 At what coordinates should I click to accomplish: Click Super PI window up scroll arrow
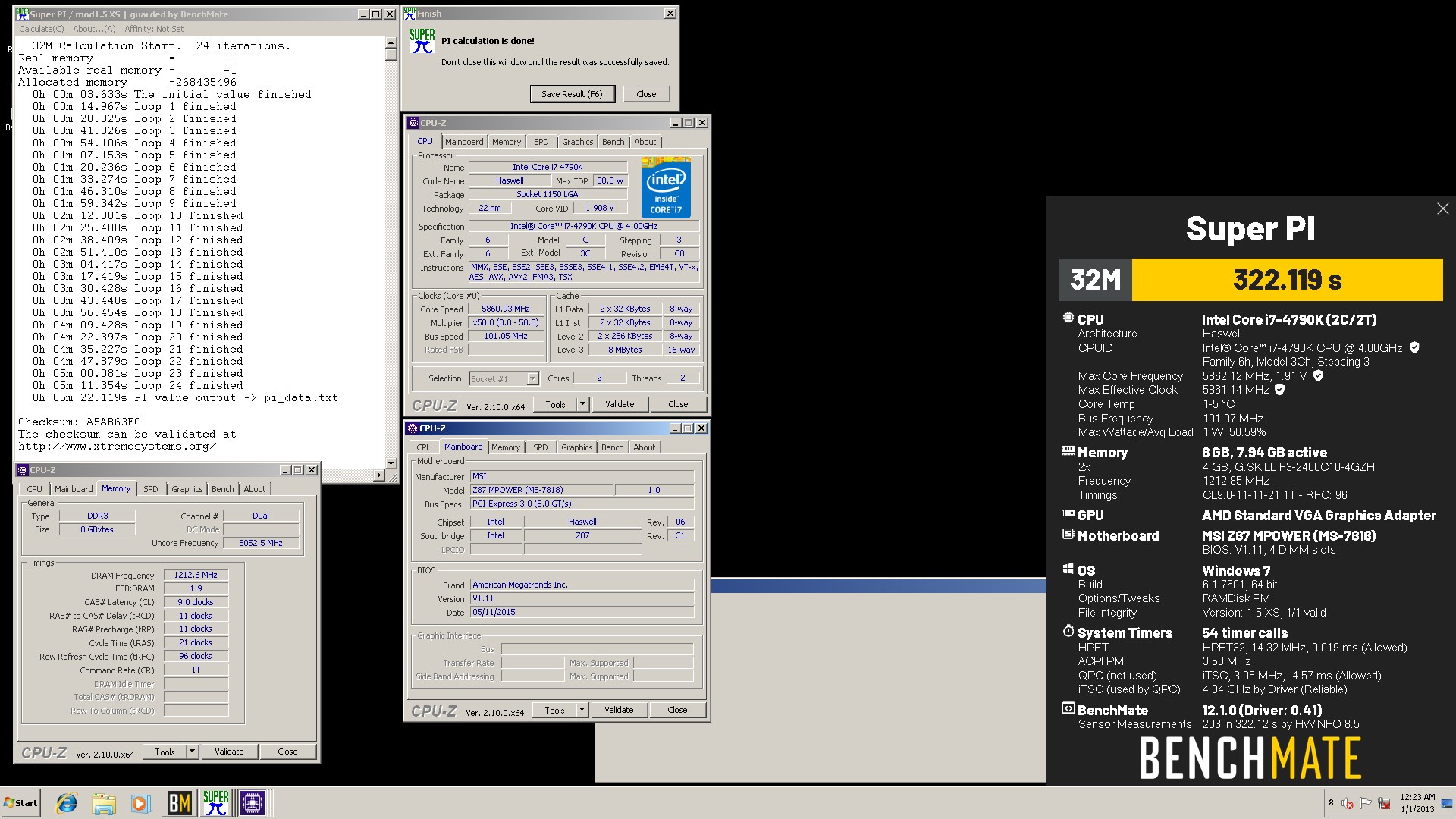pos(391,43)
